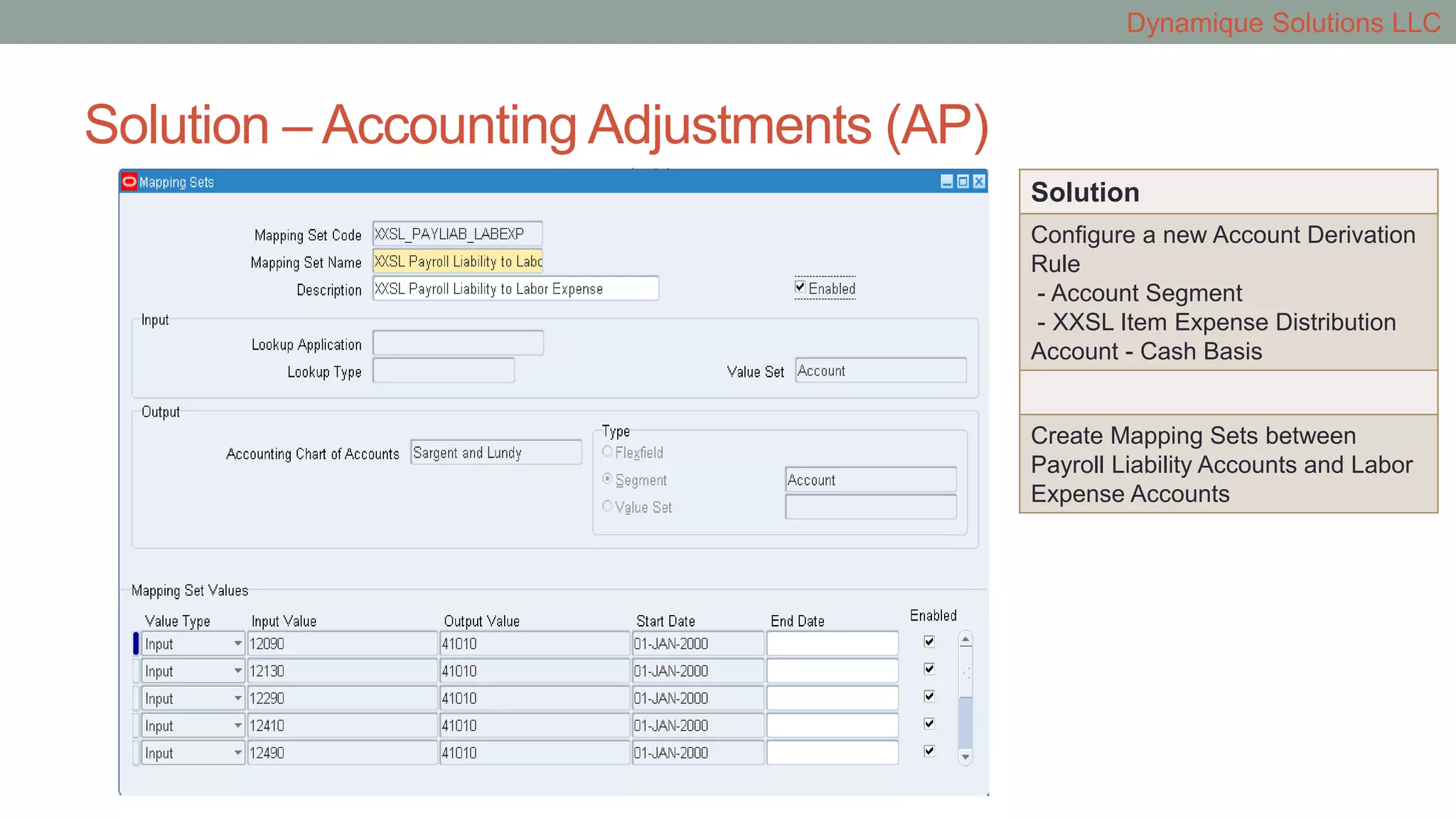Viewport: 1456px width, 819px height.
Task: Select the Value Set radio button
Action: (x=607, y=506)
